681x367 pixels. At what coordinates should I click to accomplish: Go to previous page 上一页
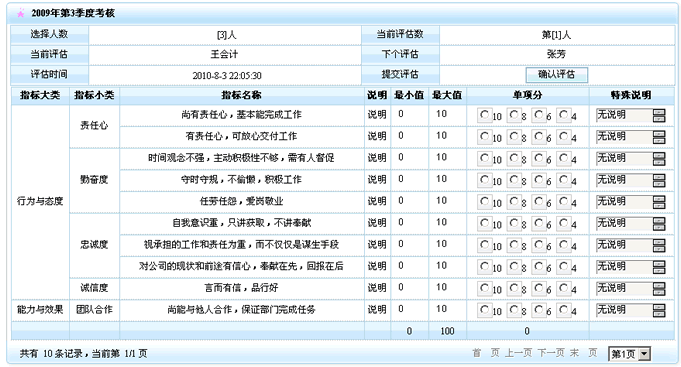pyautogui.click(x=518, y=353)
